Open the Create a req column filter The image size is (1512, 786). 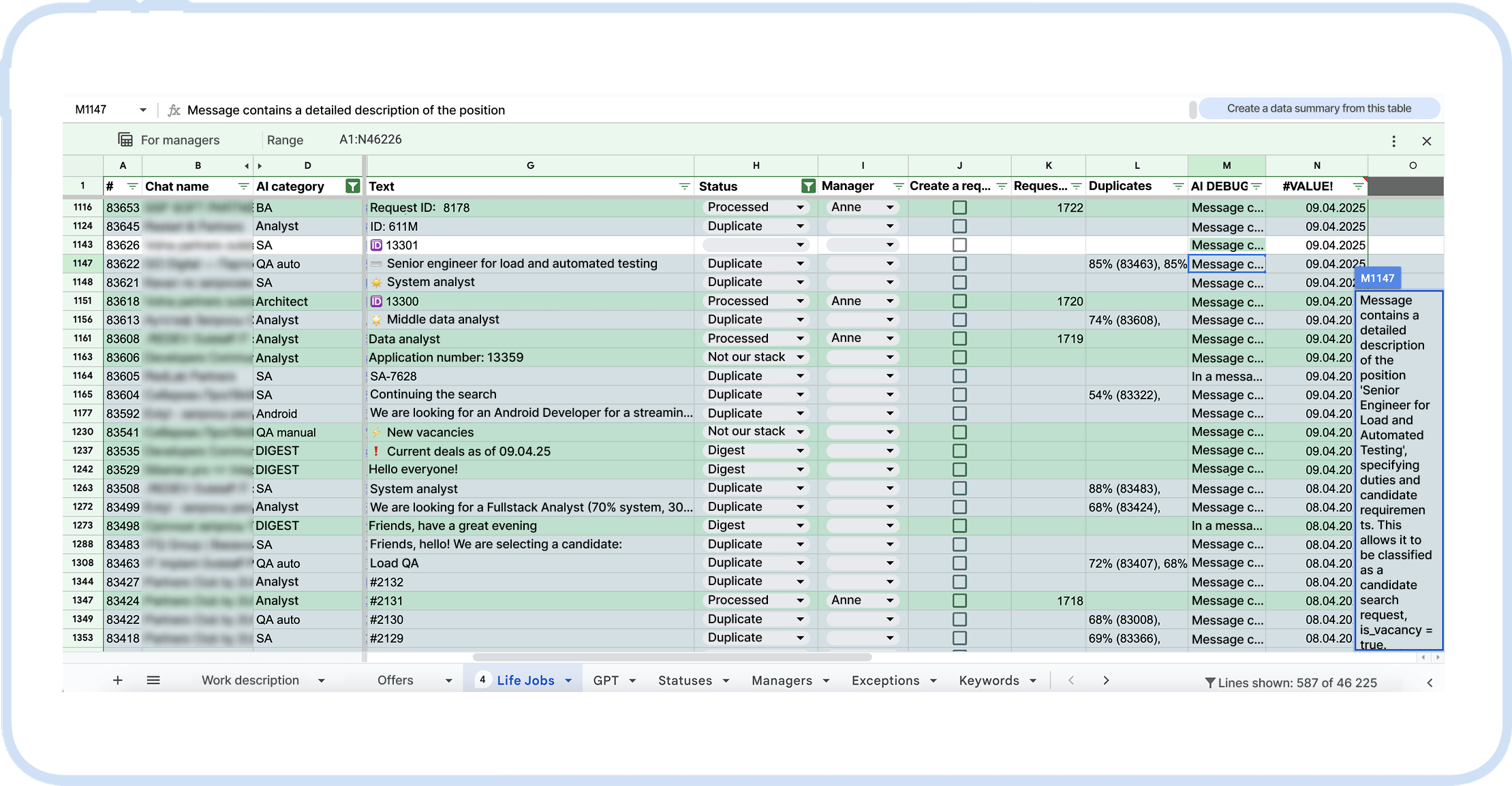1002,187
